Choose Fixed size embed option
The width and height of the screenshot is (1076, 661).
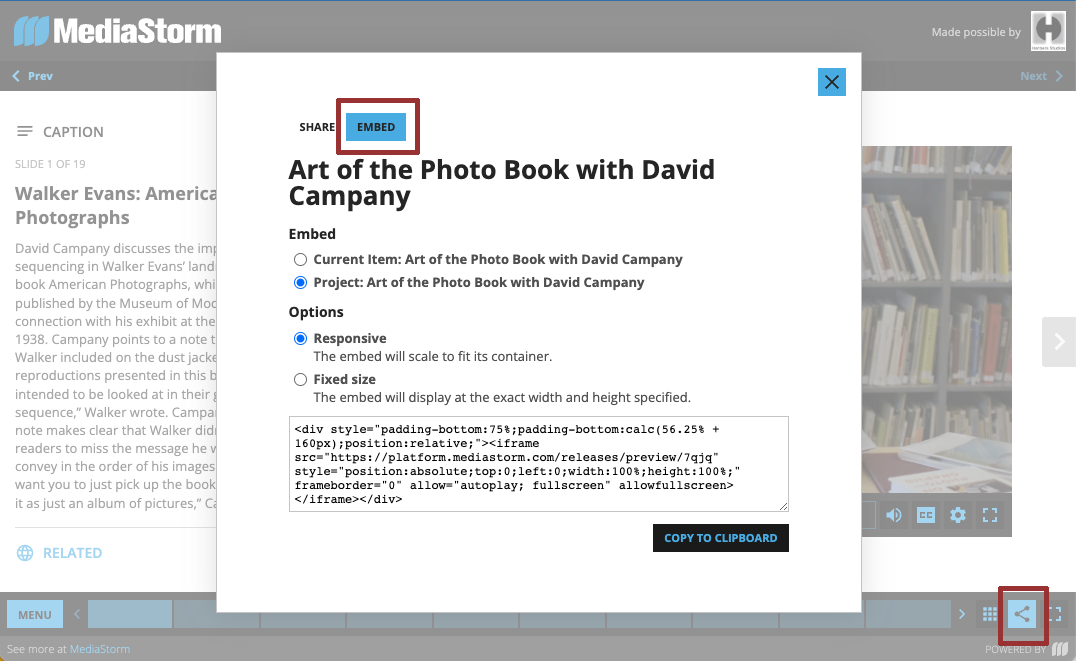pyautogui.click(x=300, y=379)
